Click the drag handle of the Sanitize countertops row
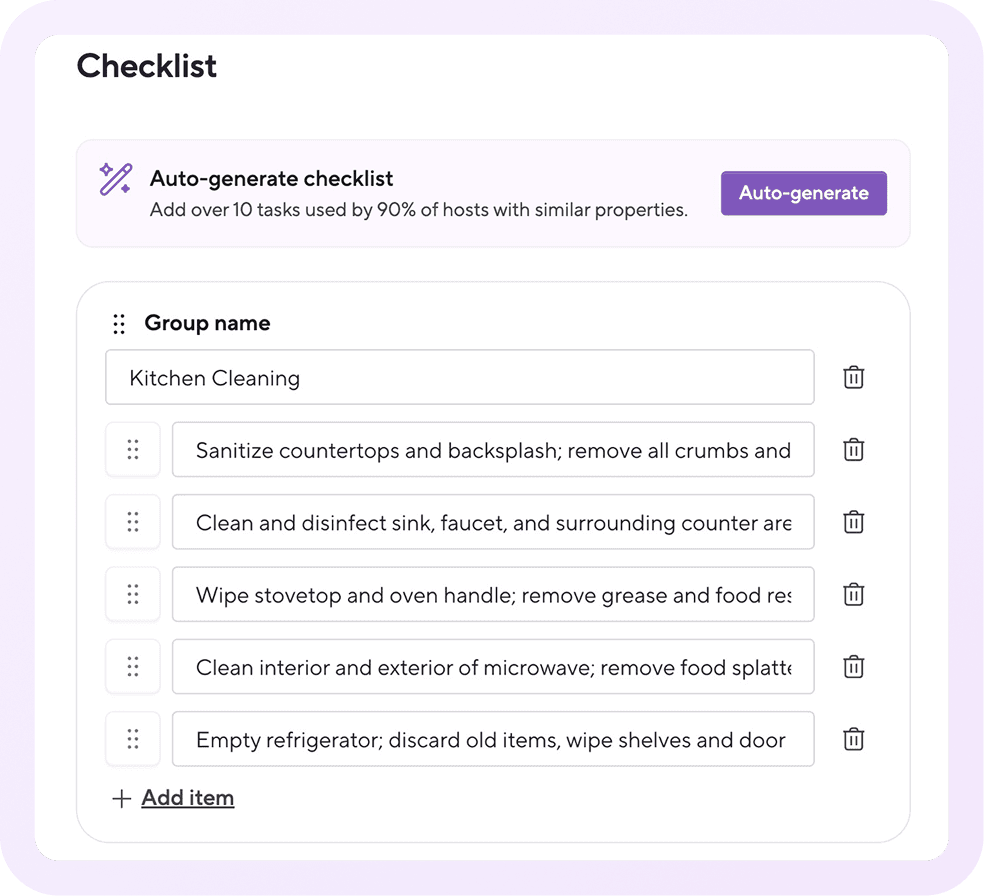Screen dimensions: 984x896 tap(133, 449)
